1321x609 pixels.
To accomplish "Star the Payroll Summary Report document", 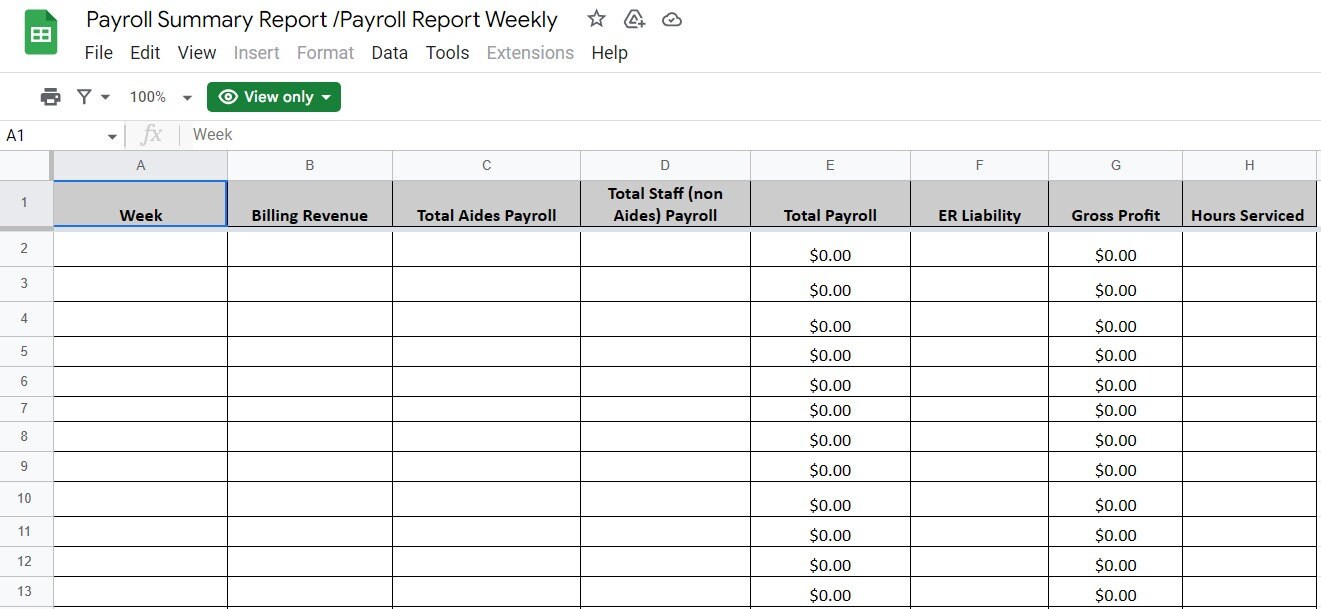I will (596, 18).
